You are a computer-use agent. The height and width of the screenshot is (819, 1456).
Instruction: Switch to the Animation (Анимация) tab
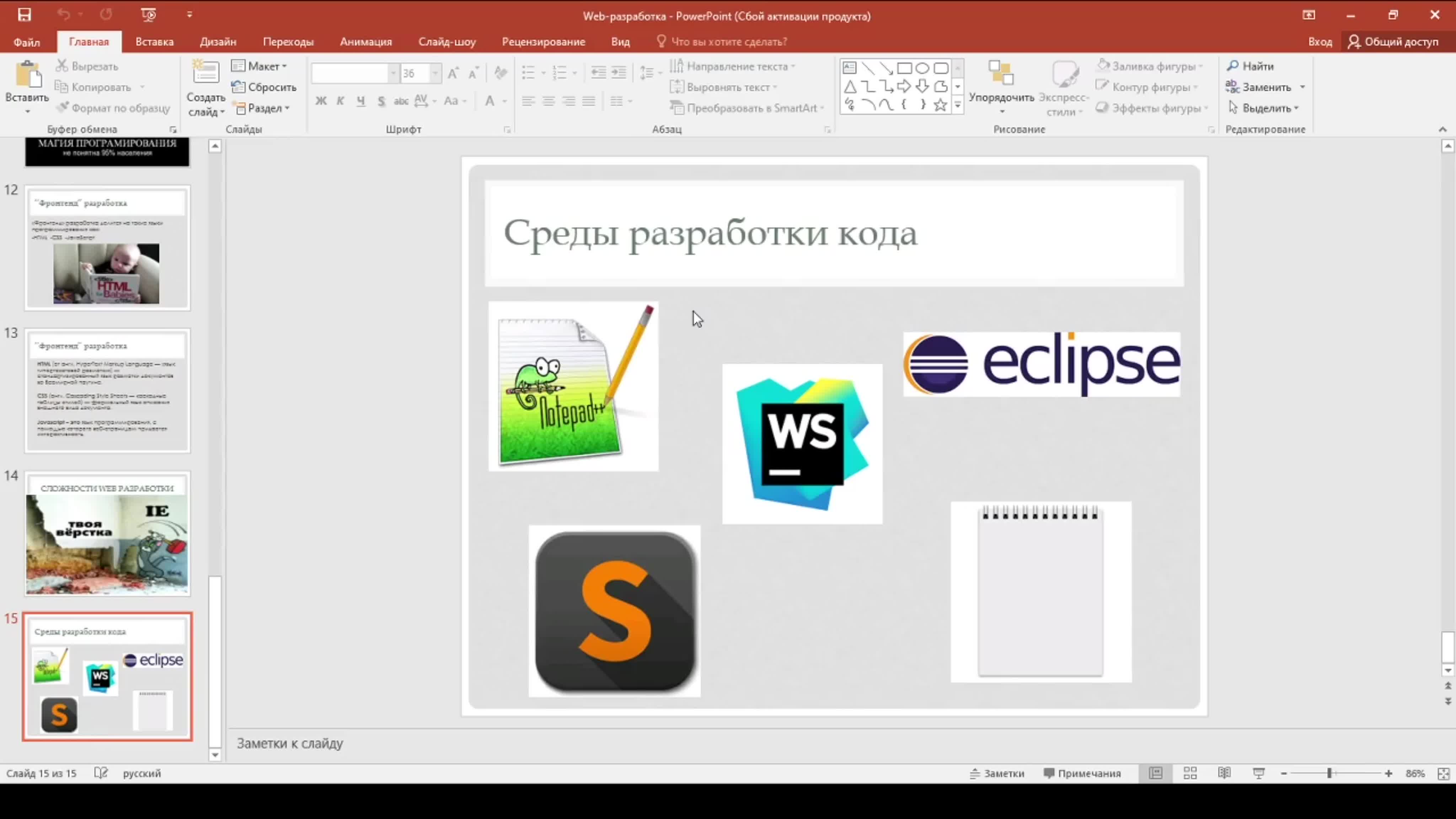tap(366, 42)
